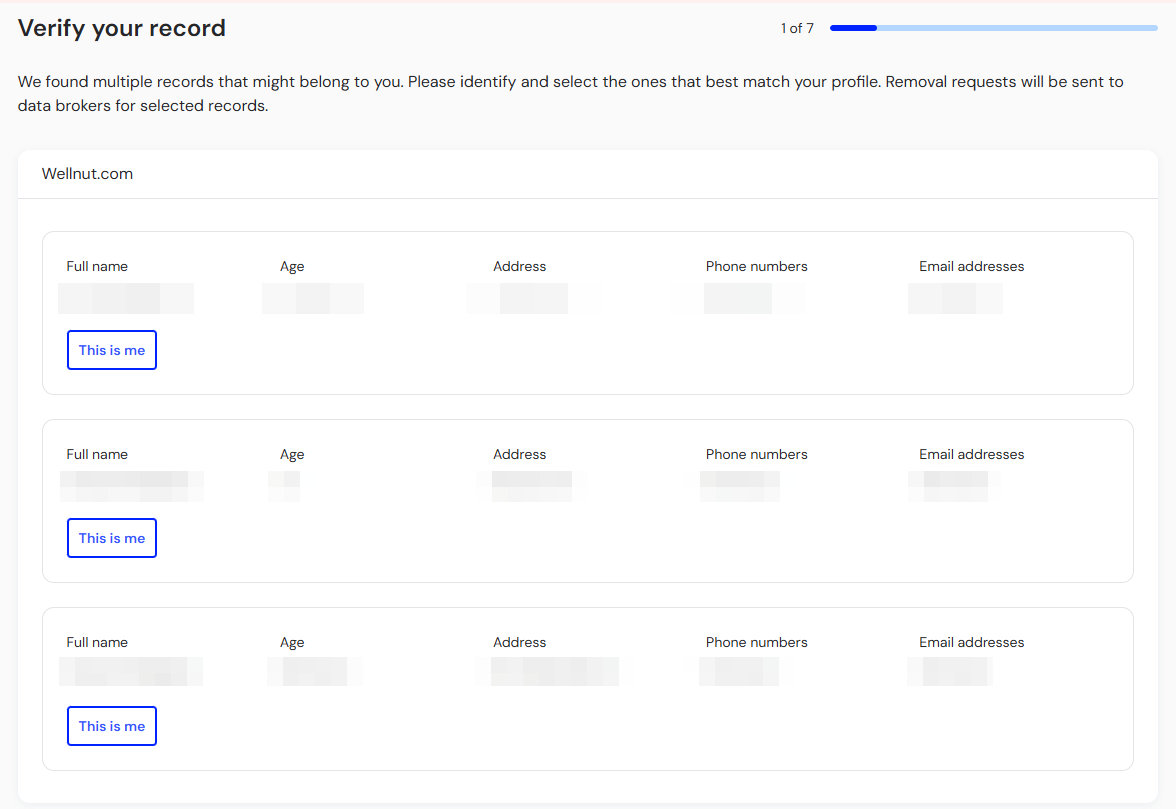The width and height of the screenshot is (1176, 809).
Task: Click the step progress bar at top
Action: point(993,28)
